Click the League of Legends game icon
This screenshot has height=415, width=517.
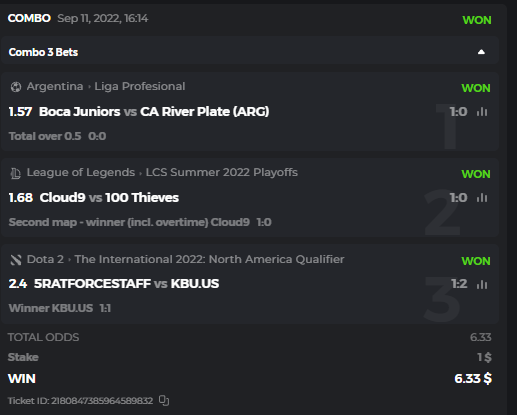click(x=16, y=173)
